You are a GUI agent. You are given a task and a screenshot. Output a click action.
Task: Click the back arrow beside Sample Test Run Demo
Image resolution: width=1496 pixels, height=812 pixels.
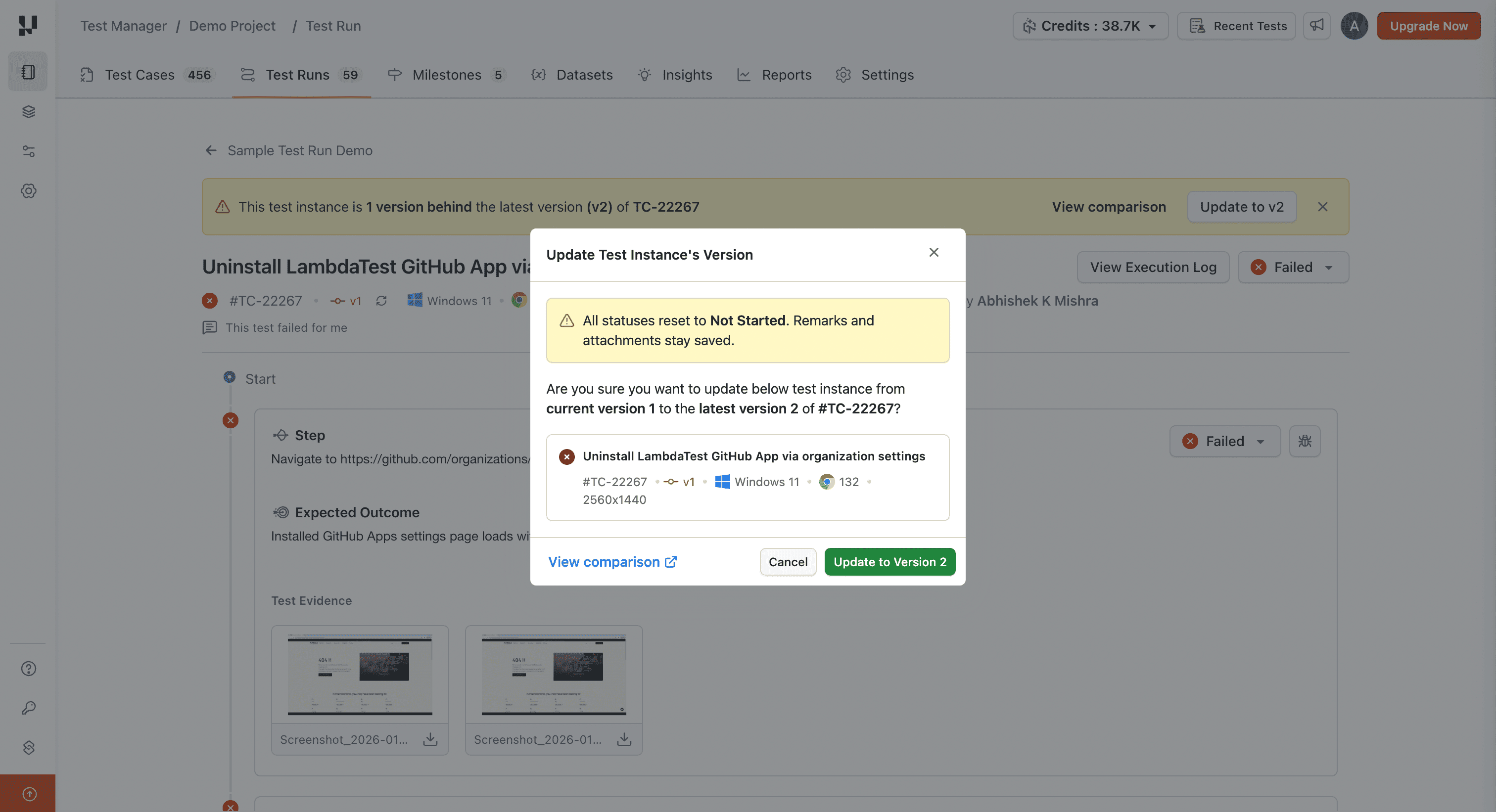coord(211,150)
